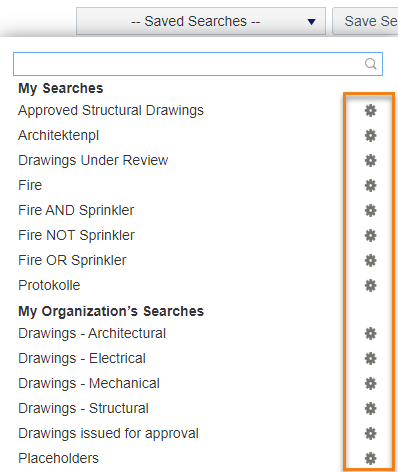
Task: Click gear icon for Drawings issued for approval
Action: [x=370, y=433]
